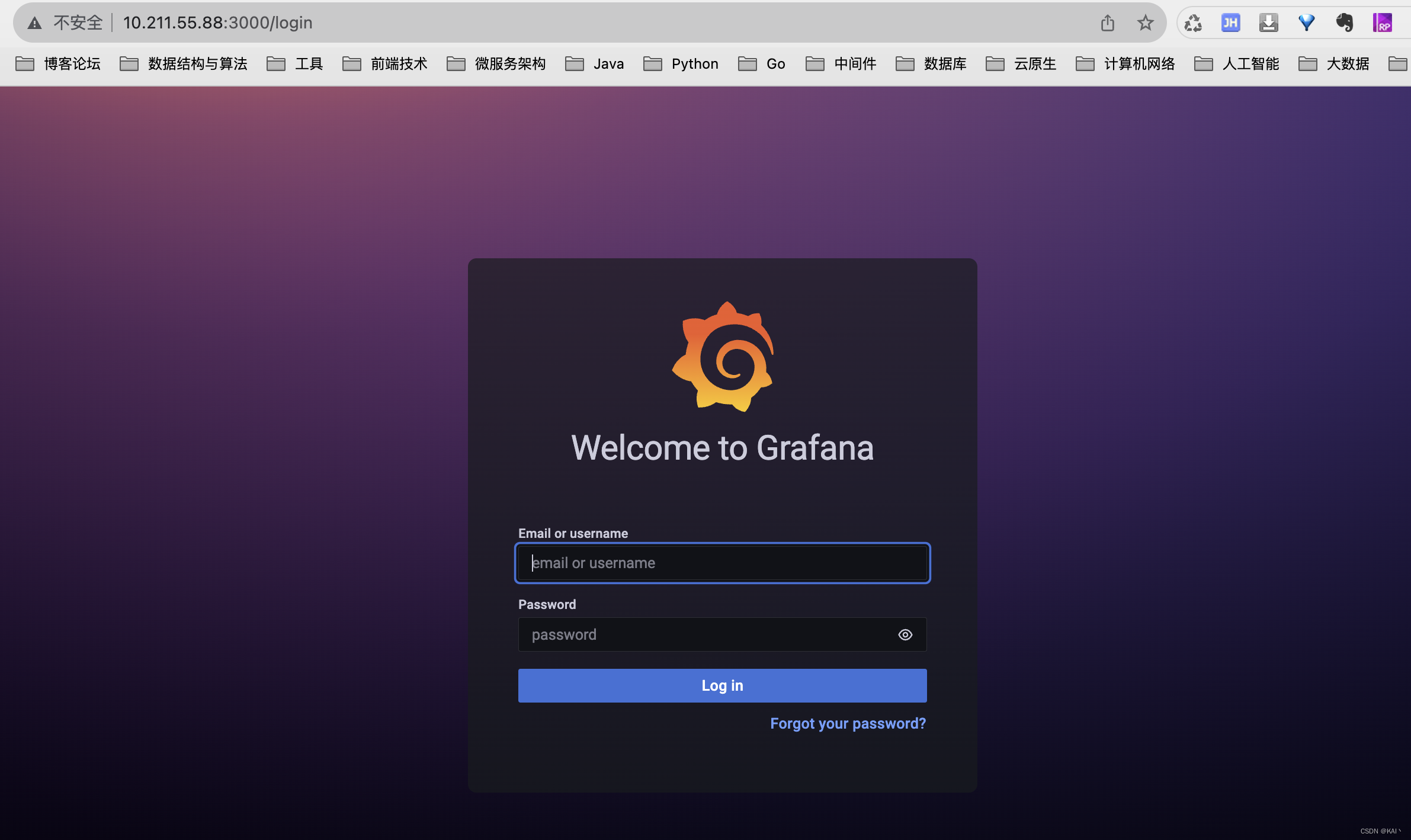
Task: Open 中间件 bookmark folder
Action: coord(841,63)
